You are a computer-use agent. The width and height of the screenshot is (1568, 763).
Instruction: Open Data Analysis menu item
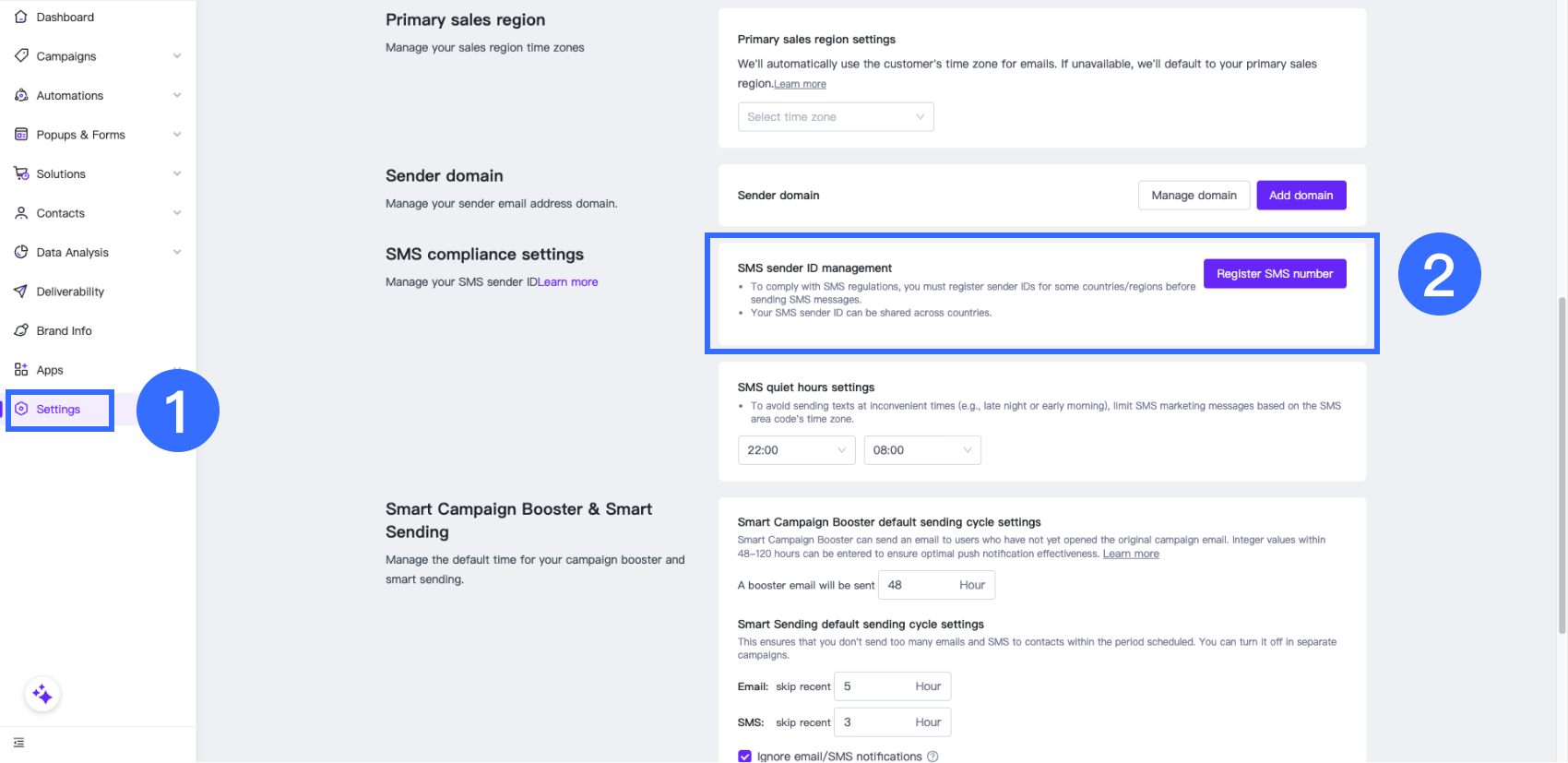point(72,252)
